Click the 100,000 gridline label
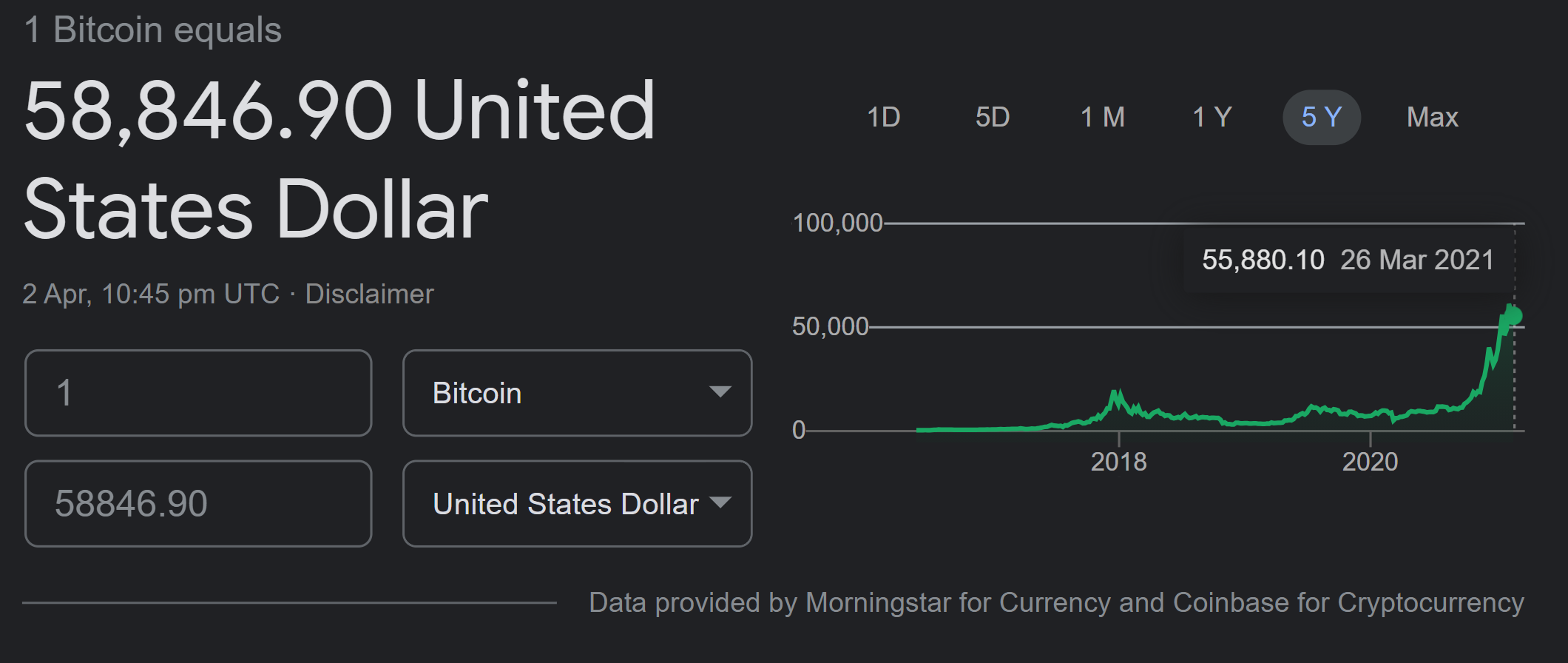This screenshot has width=1568, height=663. pyautogui.click(x=837, y=223)
